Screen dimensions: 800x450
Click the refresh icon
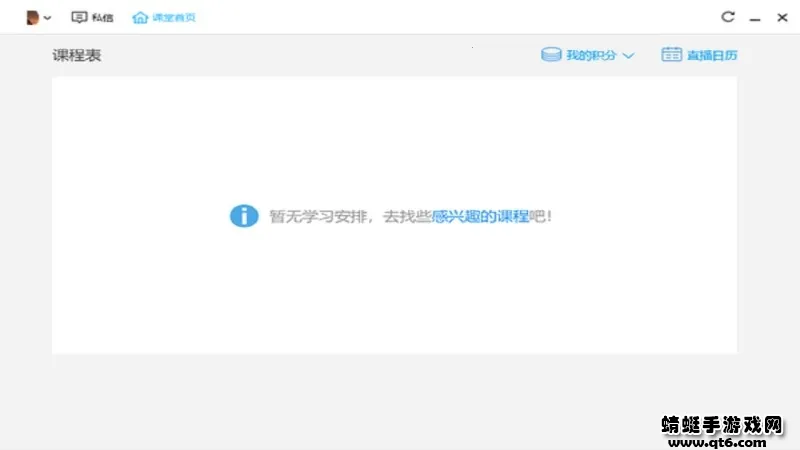click(x=728, y=17)
